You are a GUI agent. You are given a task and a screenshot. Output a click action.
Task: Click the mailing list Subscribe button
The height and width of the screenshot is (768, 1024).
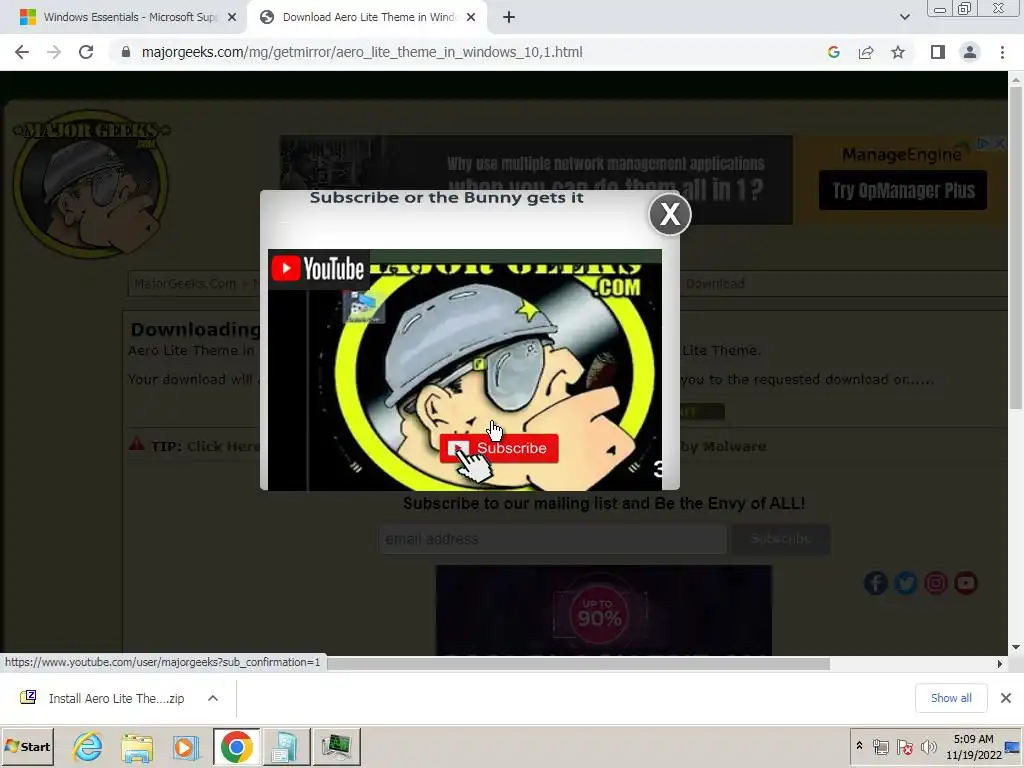(781, 539)
